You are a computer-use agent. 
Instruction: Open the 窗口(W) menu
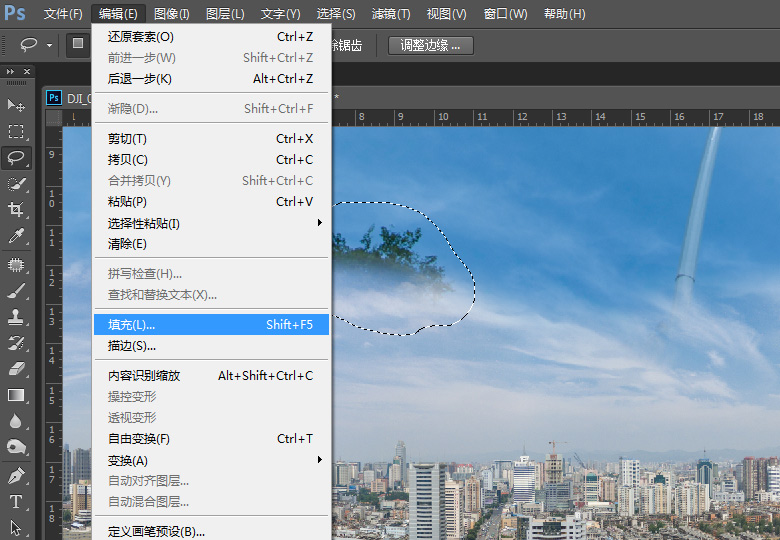click(x=505, y=14)
